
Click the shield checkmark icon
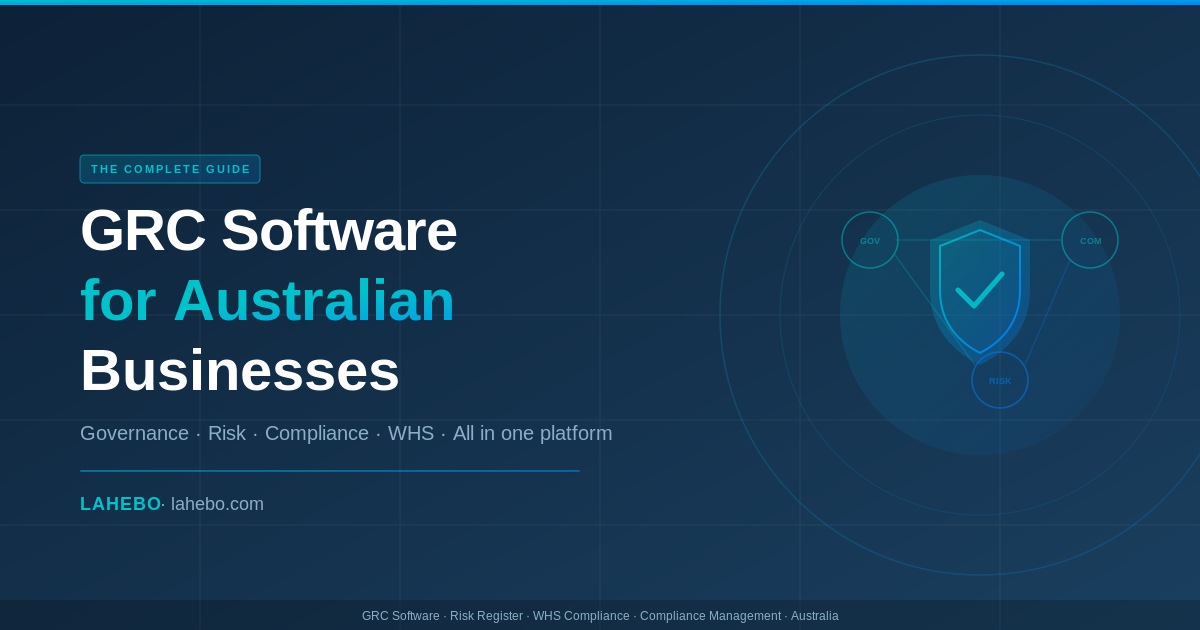[980, 292]
